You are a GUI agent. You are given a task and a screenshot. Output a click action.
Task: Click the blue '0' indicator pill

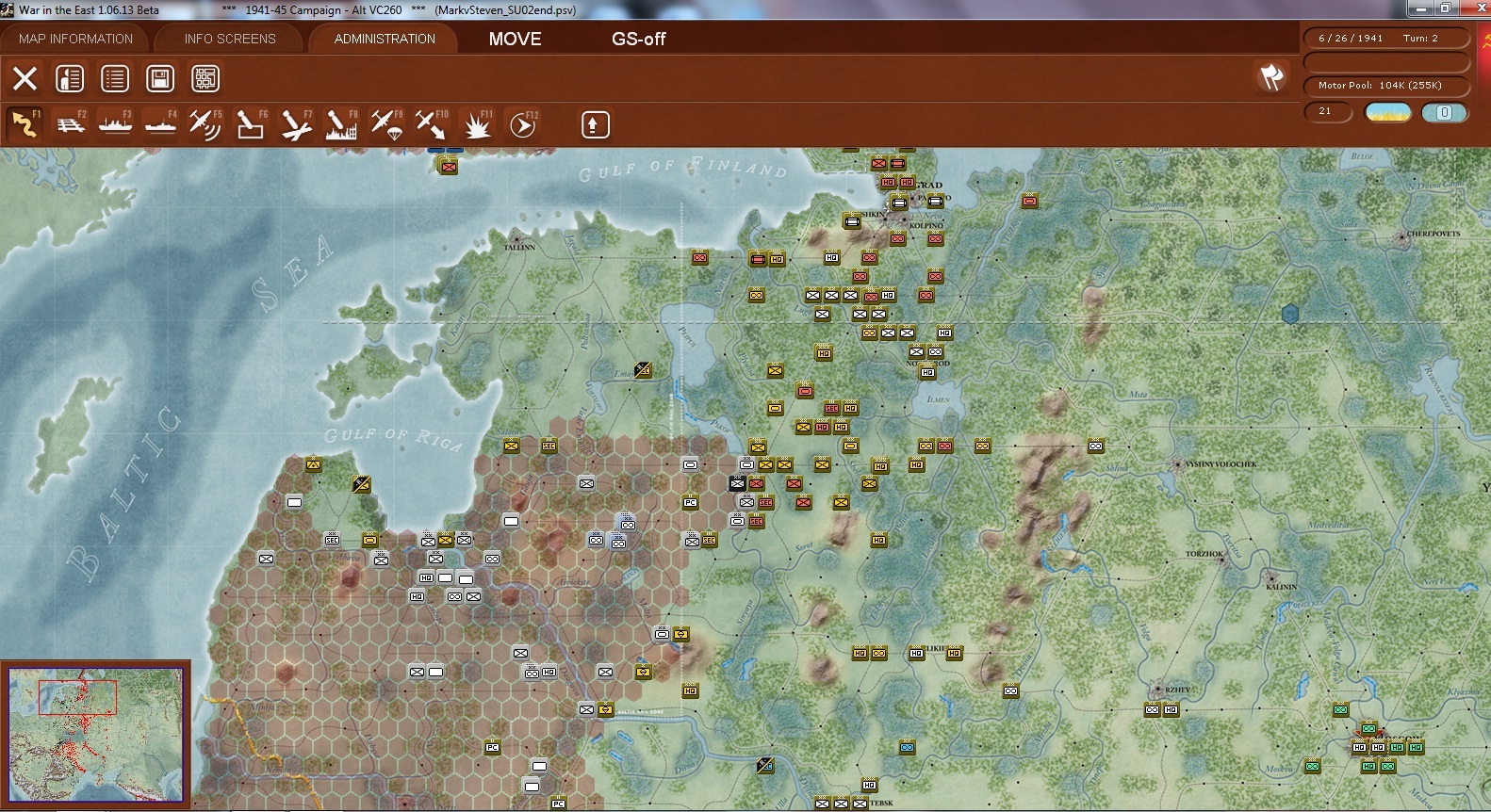click(1444, 113)
